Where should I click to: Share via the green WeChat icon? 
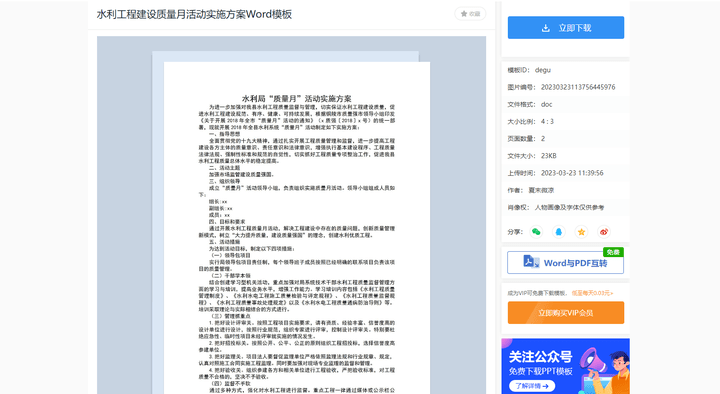536,232
